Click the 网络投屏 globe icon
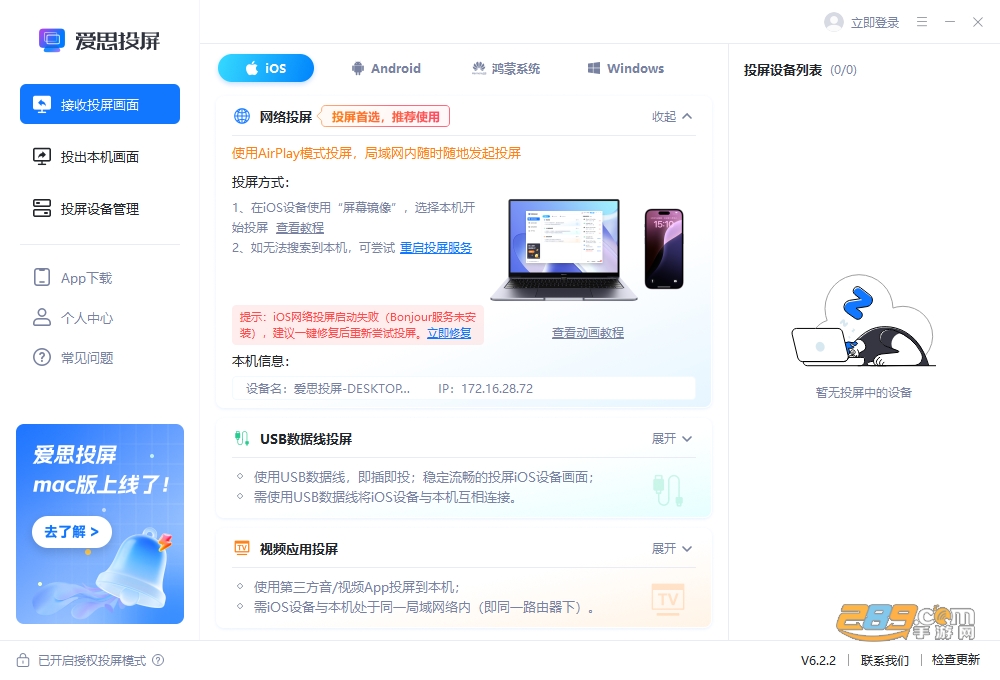The image size is (1000, 680). [x=242, y=116]
